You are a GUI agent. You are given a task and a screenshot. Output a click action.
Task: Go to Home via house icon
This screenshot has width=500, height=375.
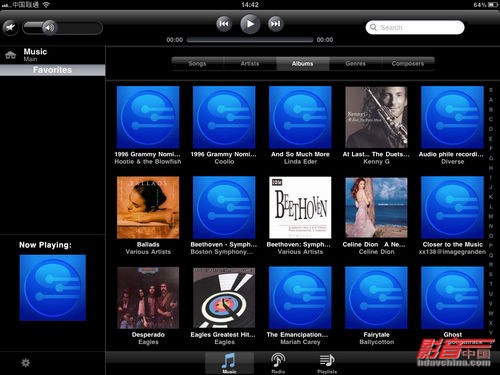[11, 55]
